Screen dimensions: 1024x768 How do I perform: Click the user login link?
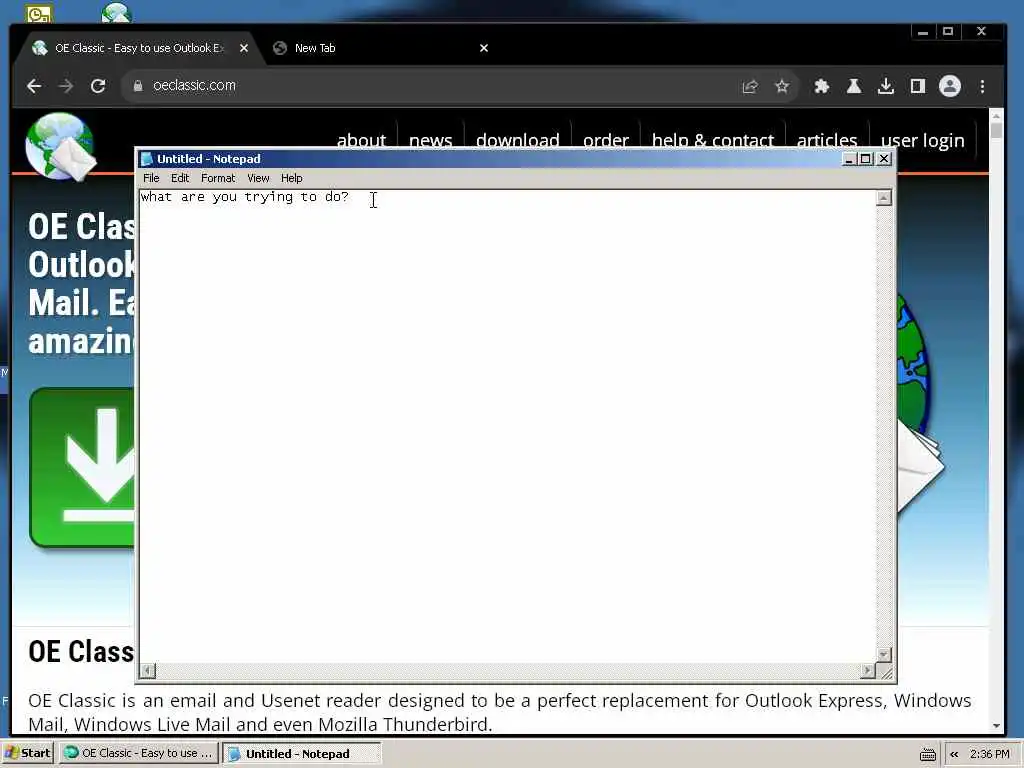[x=922, y=140]
